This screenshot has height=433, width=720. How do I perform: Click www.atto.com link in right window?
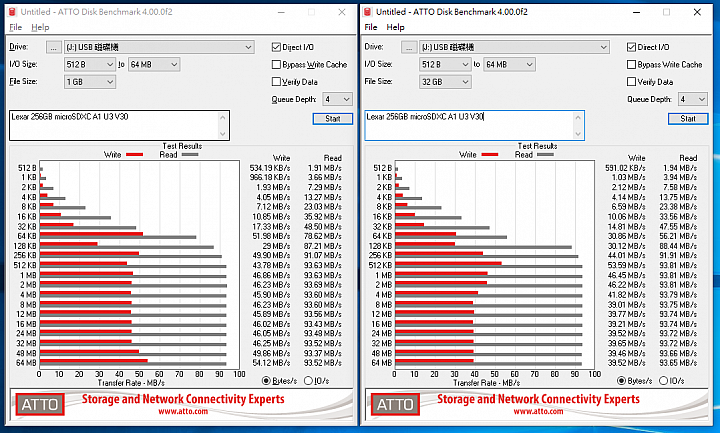[538, 411]
